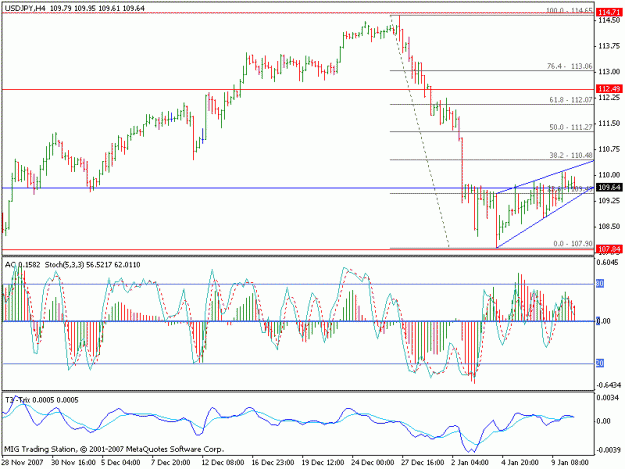The height and width of the screenshot is (469, 625).
Task: Click the 24 Dec 00:00 date label
Action: (x=372, y=463)
